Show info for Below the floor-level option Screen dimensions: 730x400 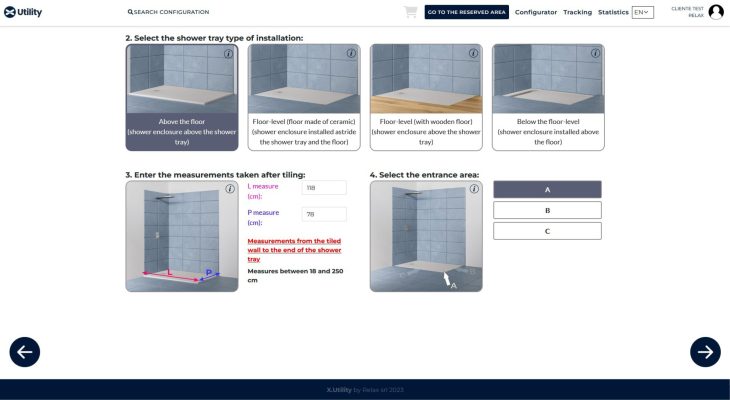[596, 53]
